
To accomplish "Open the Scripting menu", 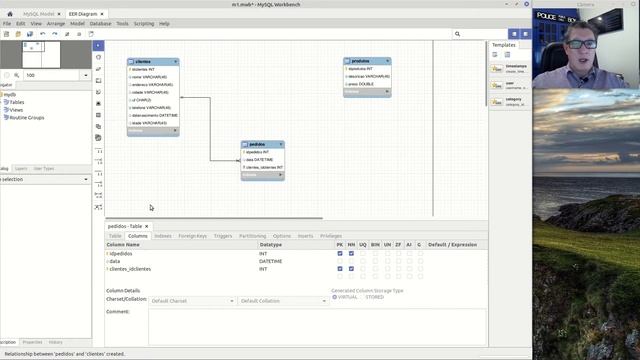I will pos(144,24).
